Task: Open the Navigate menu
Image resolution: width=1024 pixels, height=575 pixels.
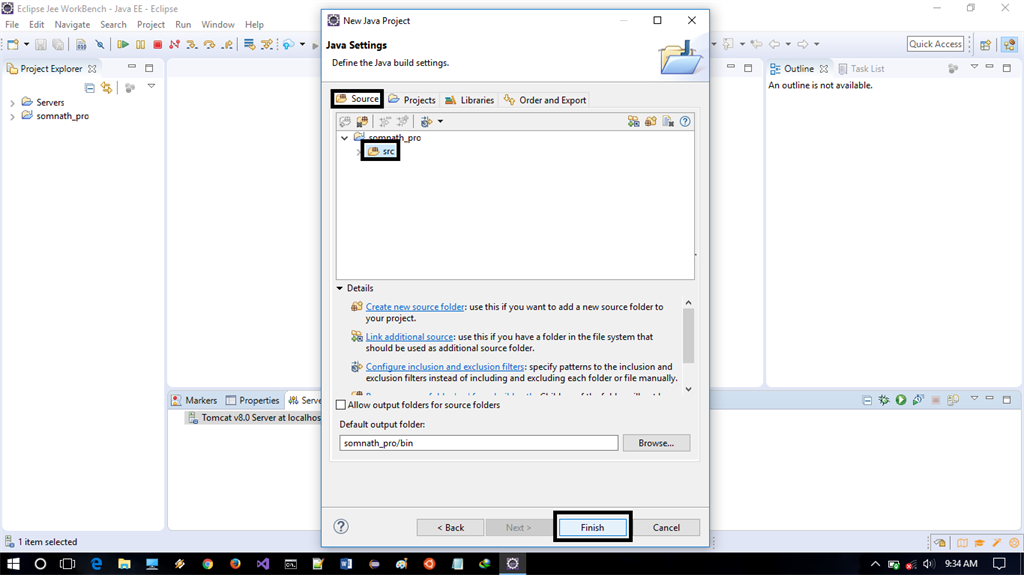Action: [x=72, y=24]
